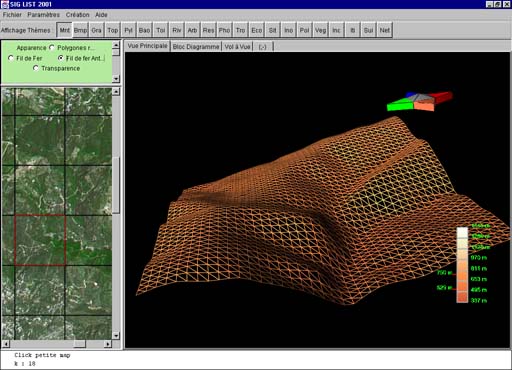Image resolution: width=512 pixels, height=370 pixels.
Task: Click the appearance panel up arrow
Action: click(x=116, y=45)
